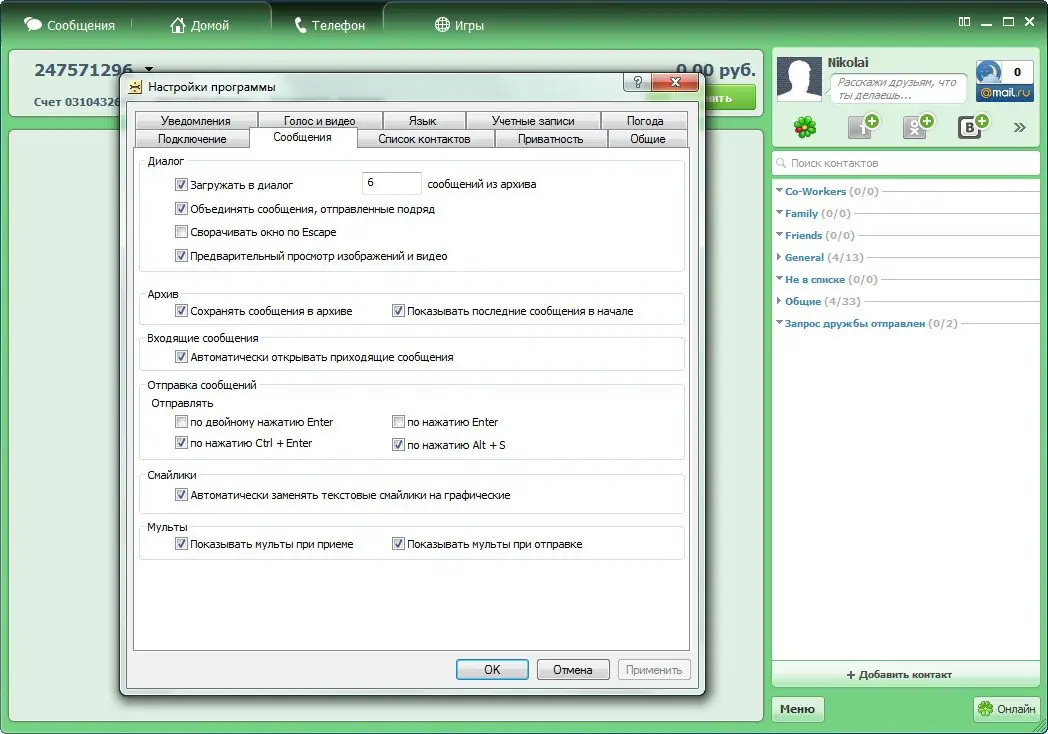Viewport: 1048px width, 734px height.
Task: Close the Настройки программы dialog
Action: coord(675,82)
